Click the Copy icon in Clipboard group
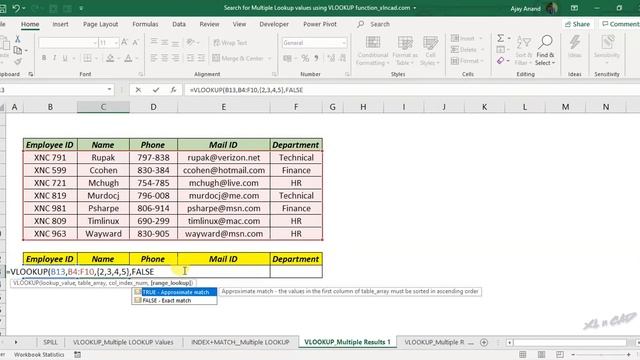 point(18,51)
